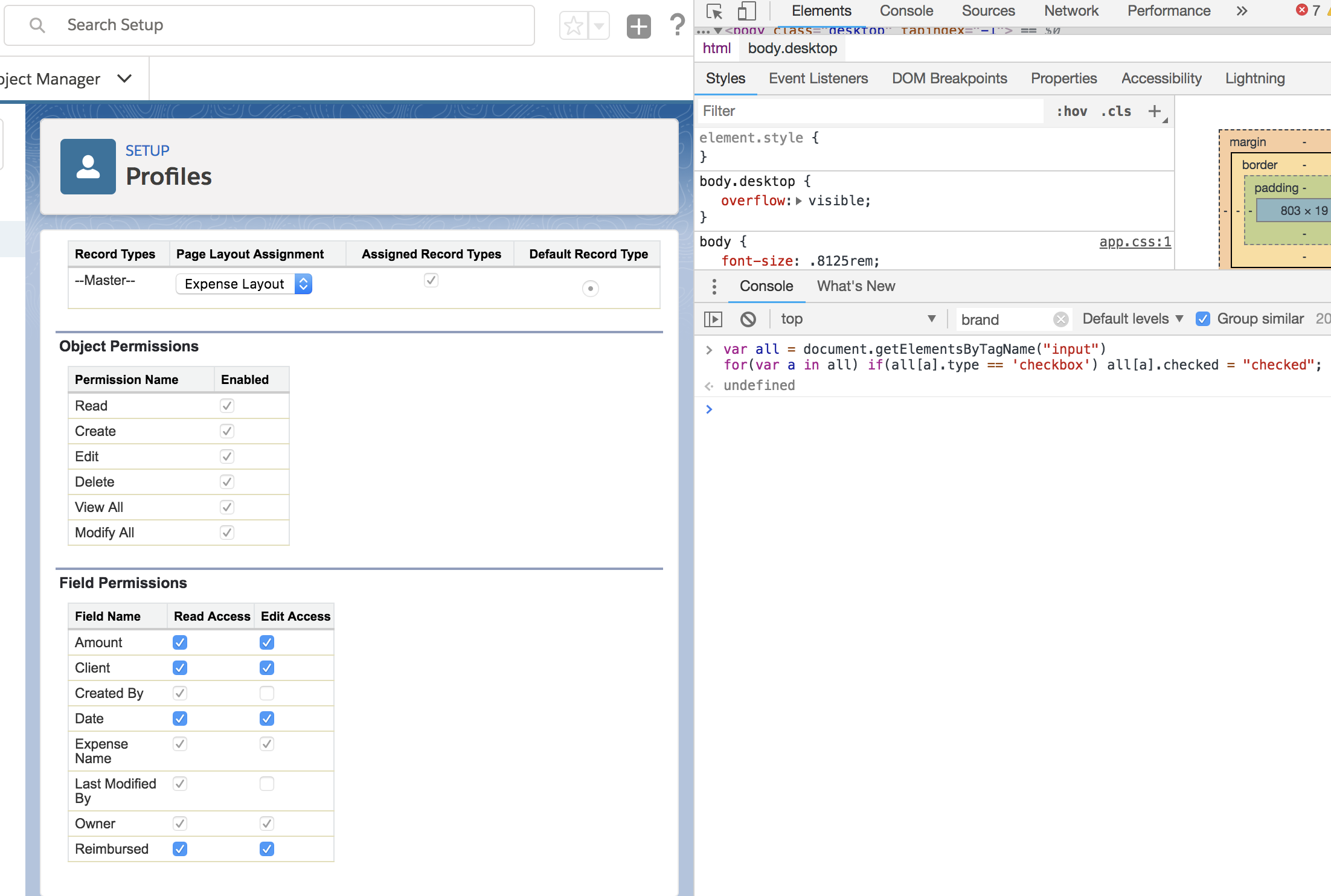Click the :hov toggle button
Screen dimensions: 1331x896
tap(1072, 111)
